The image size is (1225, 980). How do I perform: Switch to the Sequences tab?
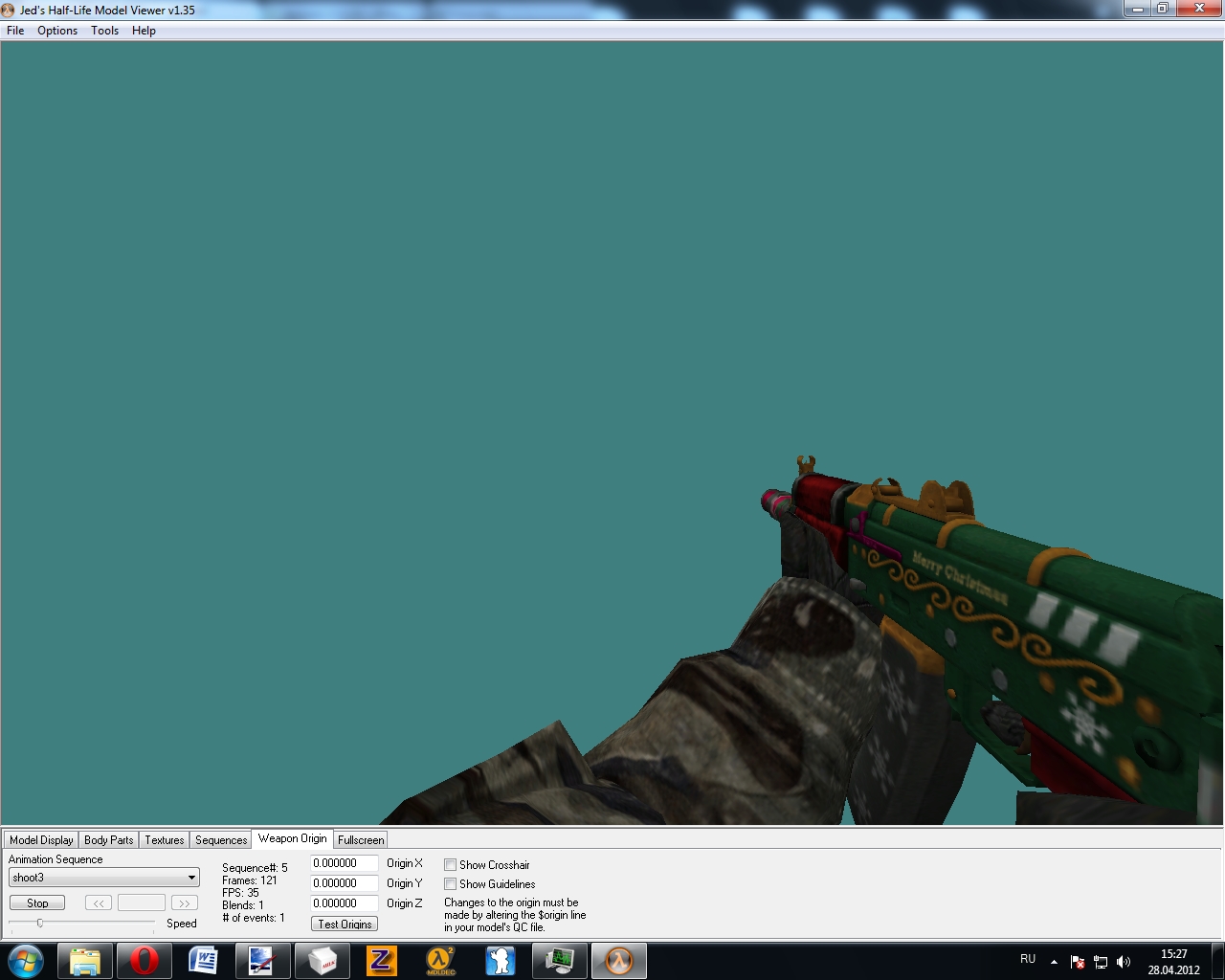pos(221,840)
